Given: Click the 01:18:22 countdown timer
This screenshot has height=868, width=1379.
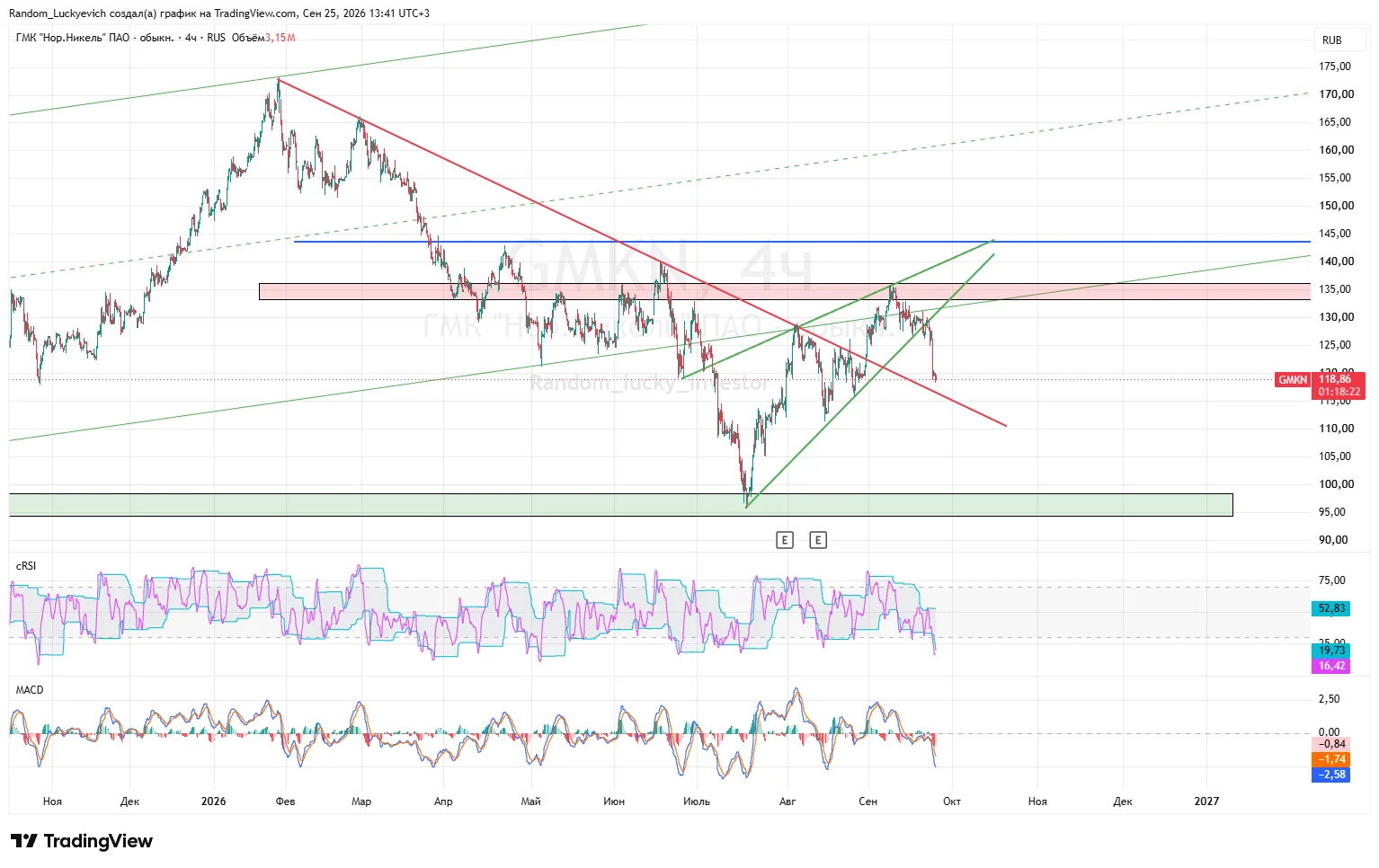Looking at the screenshot, I should pyautogui.click(x=1339, y=392).
